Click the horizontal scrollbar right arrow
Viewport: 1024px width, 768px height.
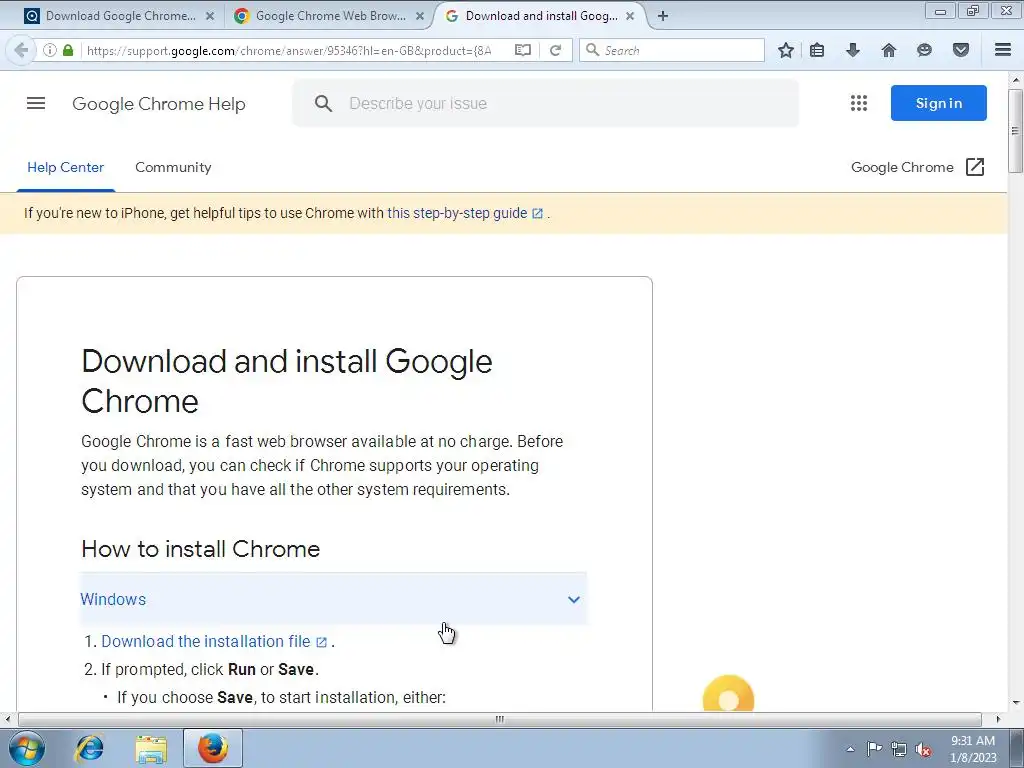997,719
